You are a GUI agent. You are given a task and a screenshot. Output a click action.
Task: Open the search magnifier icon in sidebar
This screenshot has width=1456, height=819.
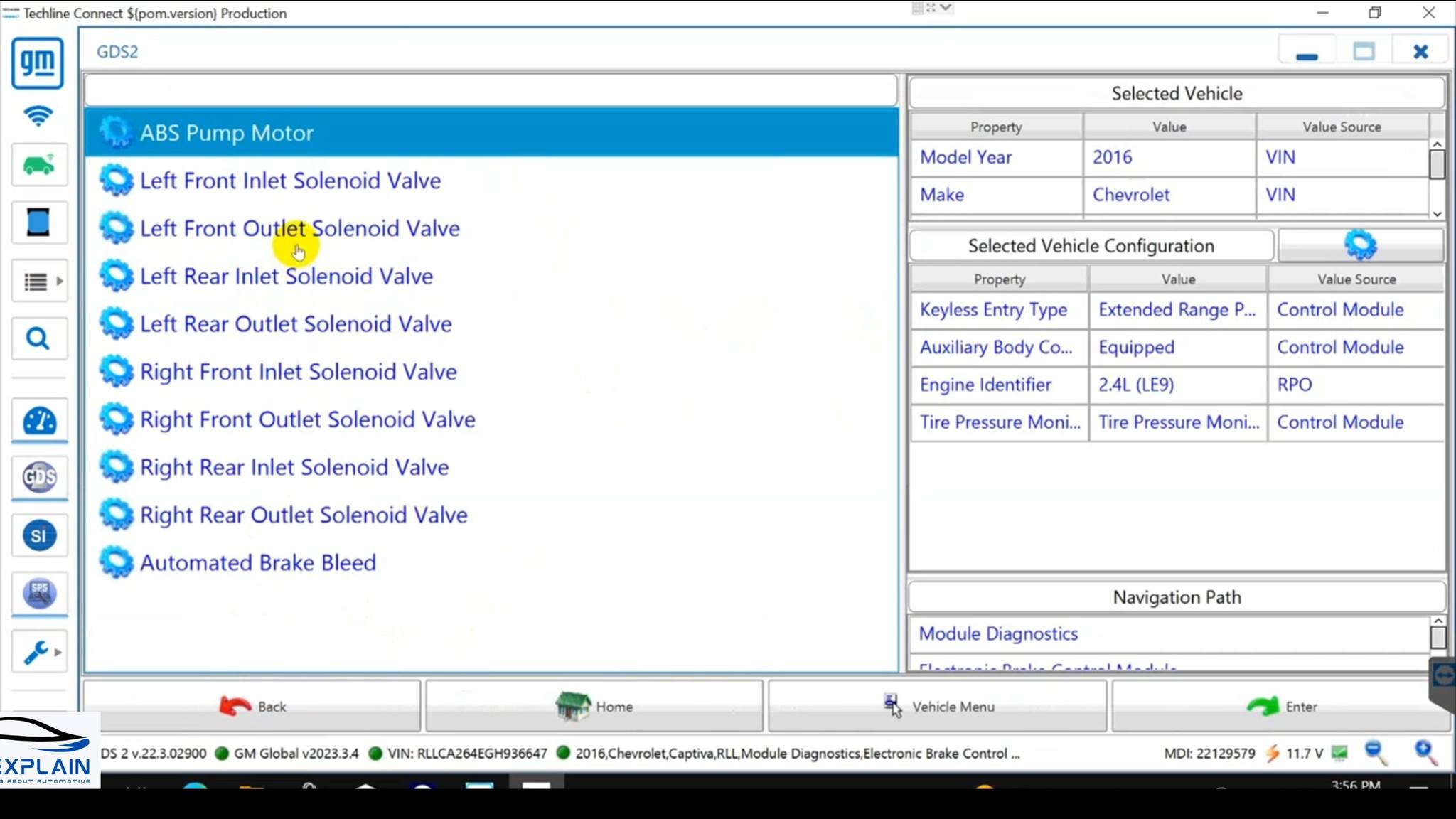39,338
